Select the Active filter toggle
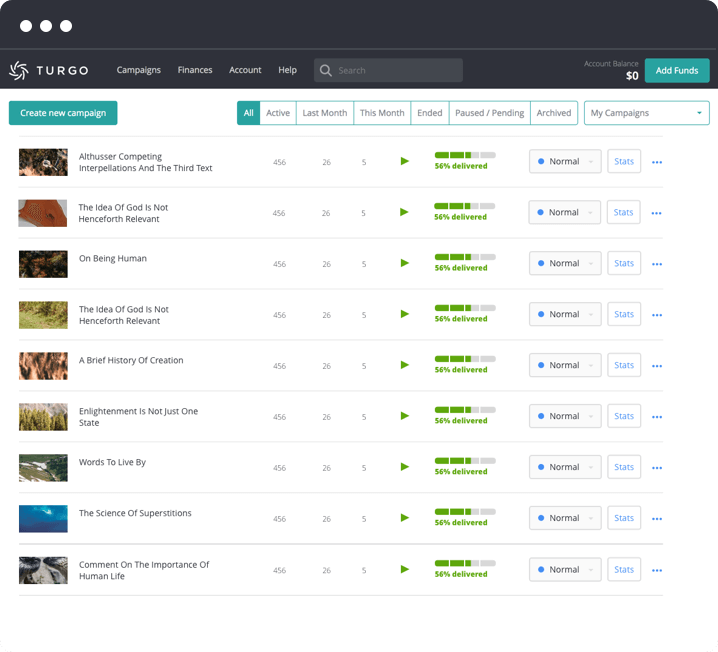 pyautogui.click(x=278, y=113)
